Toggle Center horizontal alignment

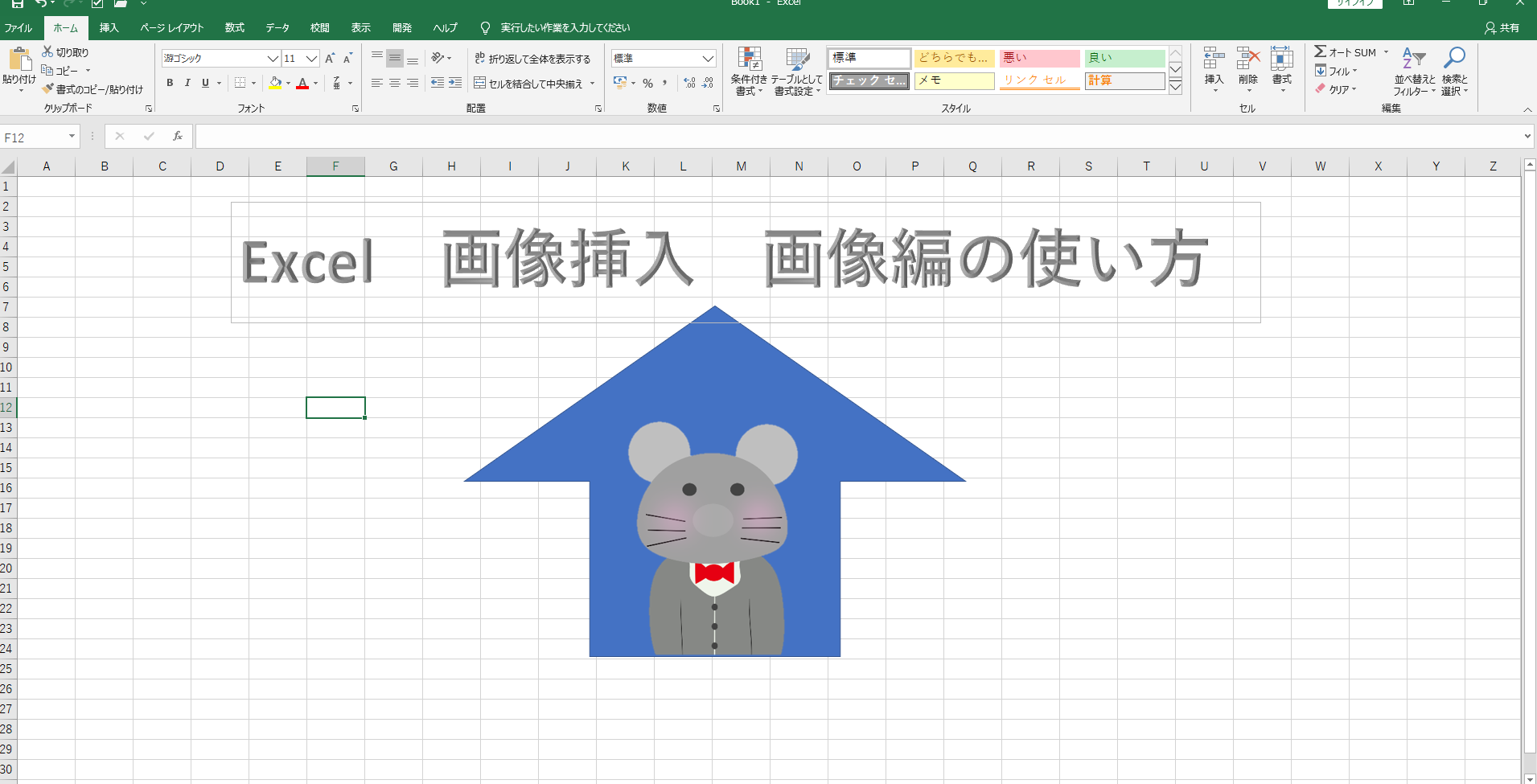tap(394, 83)
